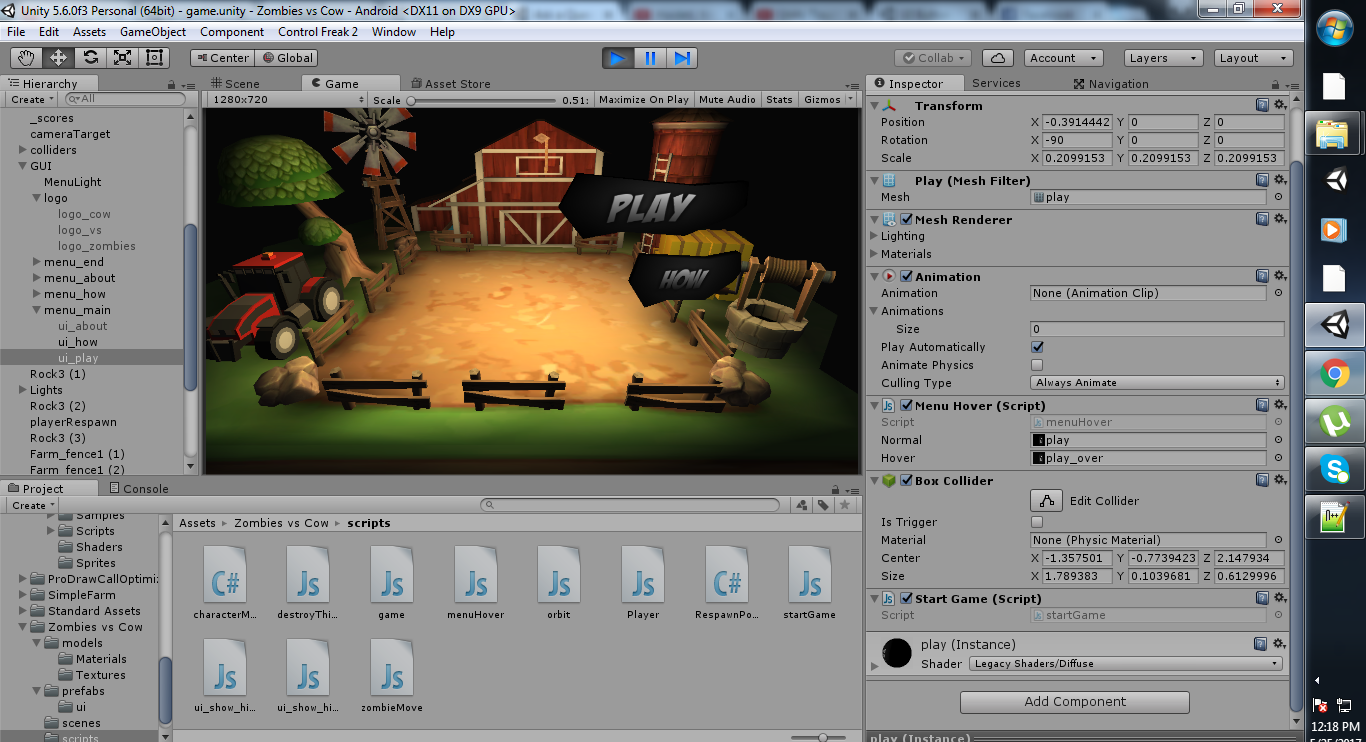Open the Layout dropdown
This screenshot has height=742, width=1366.
pos(1251,58)
